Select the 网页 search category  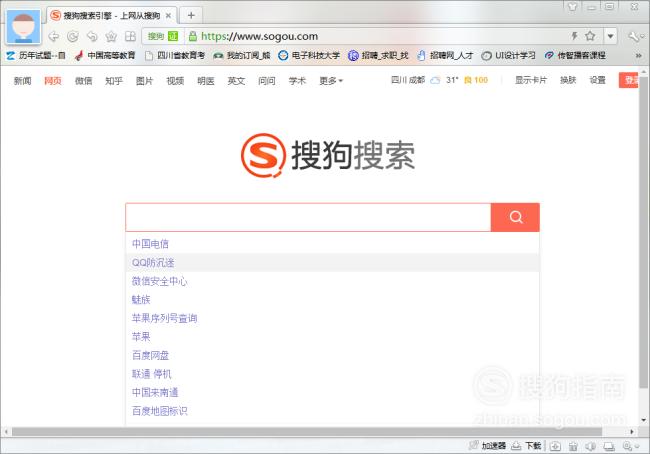[x=53, y=80]
